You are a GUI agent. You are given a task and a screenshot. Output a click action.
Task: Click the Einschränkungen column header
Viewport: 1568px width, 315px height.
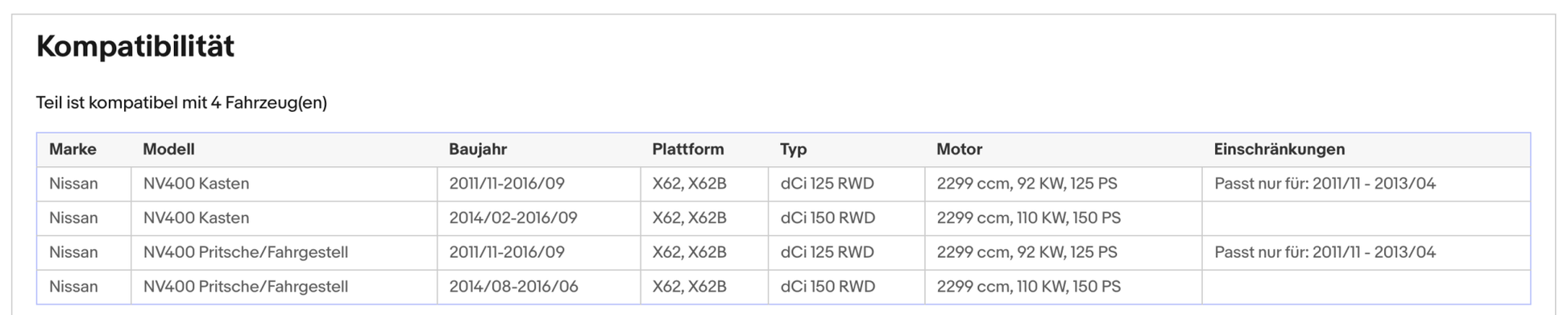[x=1280, y=149]
